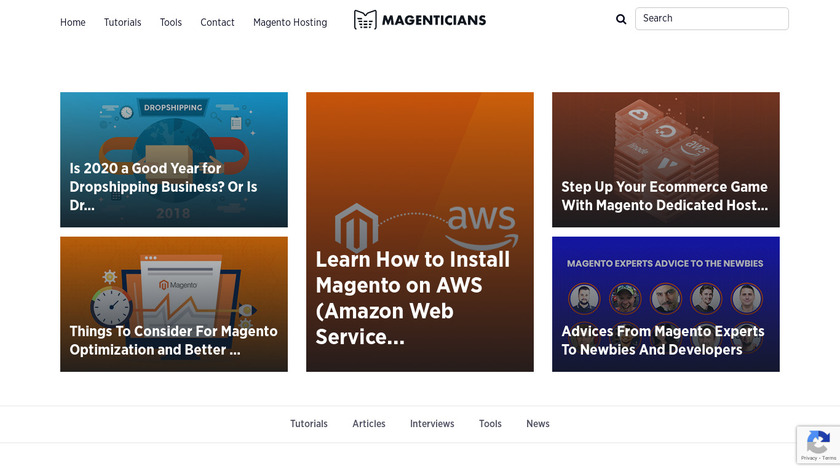The image size is (840, 472).
Task: Click the reCAPTCHA badge icon
Action: tap(818, 441)
